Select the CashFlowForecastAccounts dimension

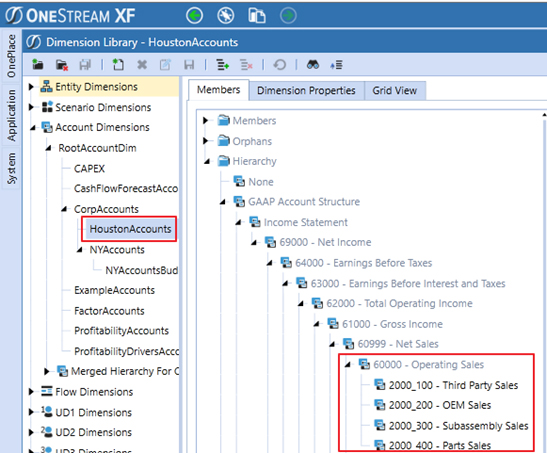pyautogui.click(x=126, y=189)
